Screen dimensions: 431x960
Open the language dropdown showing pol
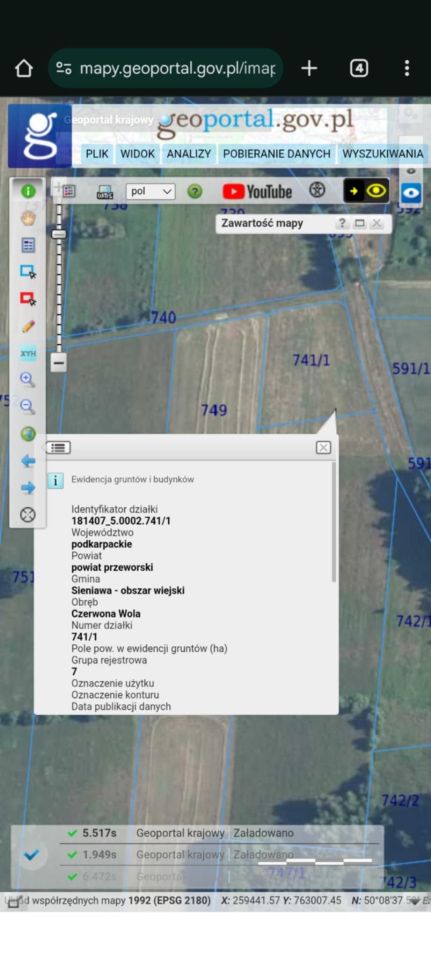point(151,192)
